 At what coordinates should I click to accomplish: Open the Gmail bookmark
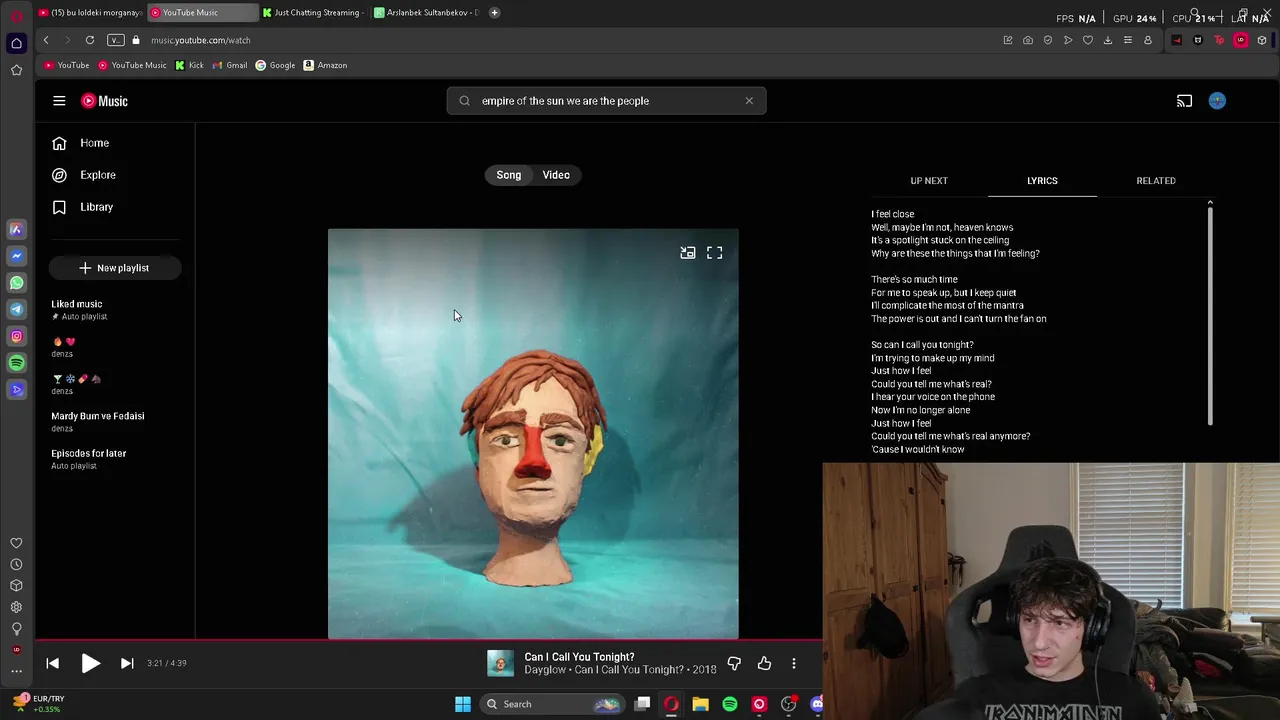pos(230,65)
